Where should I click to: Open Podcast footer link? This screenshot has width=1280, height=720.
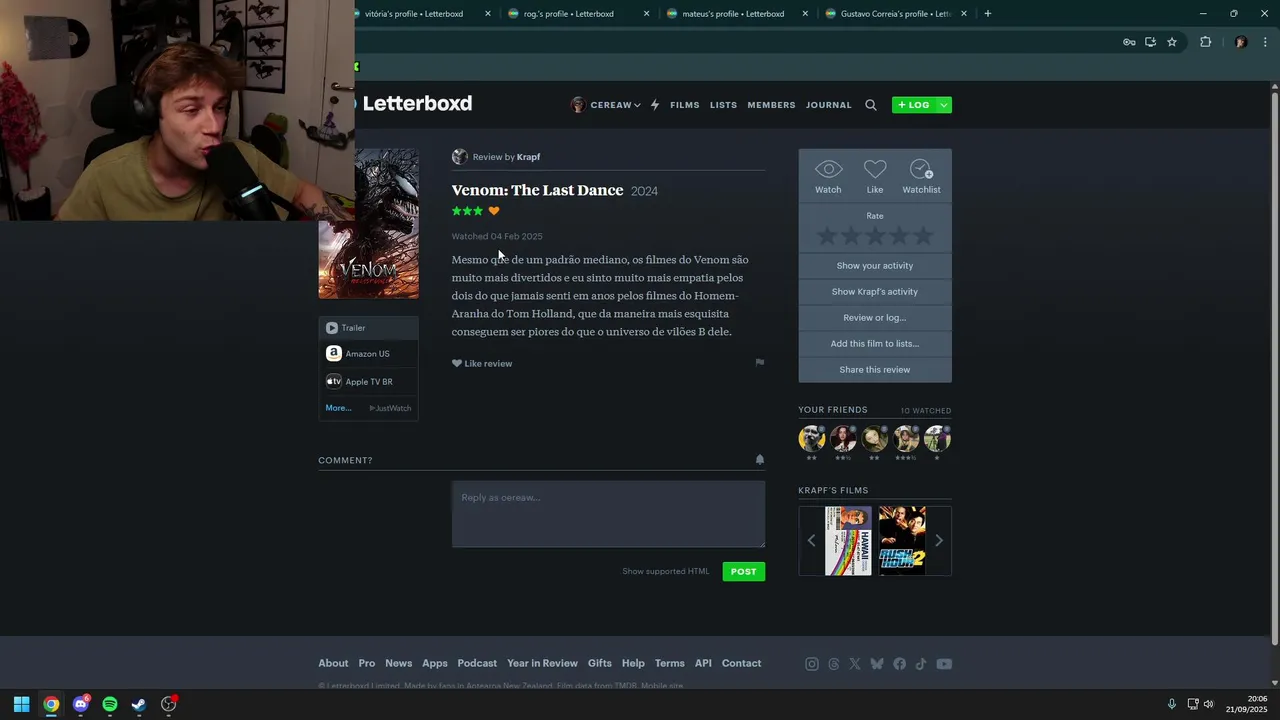point(477,663)
